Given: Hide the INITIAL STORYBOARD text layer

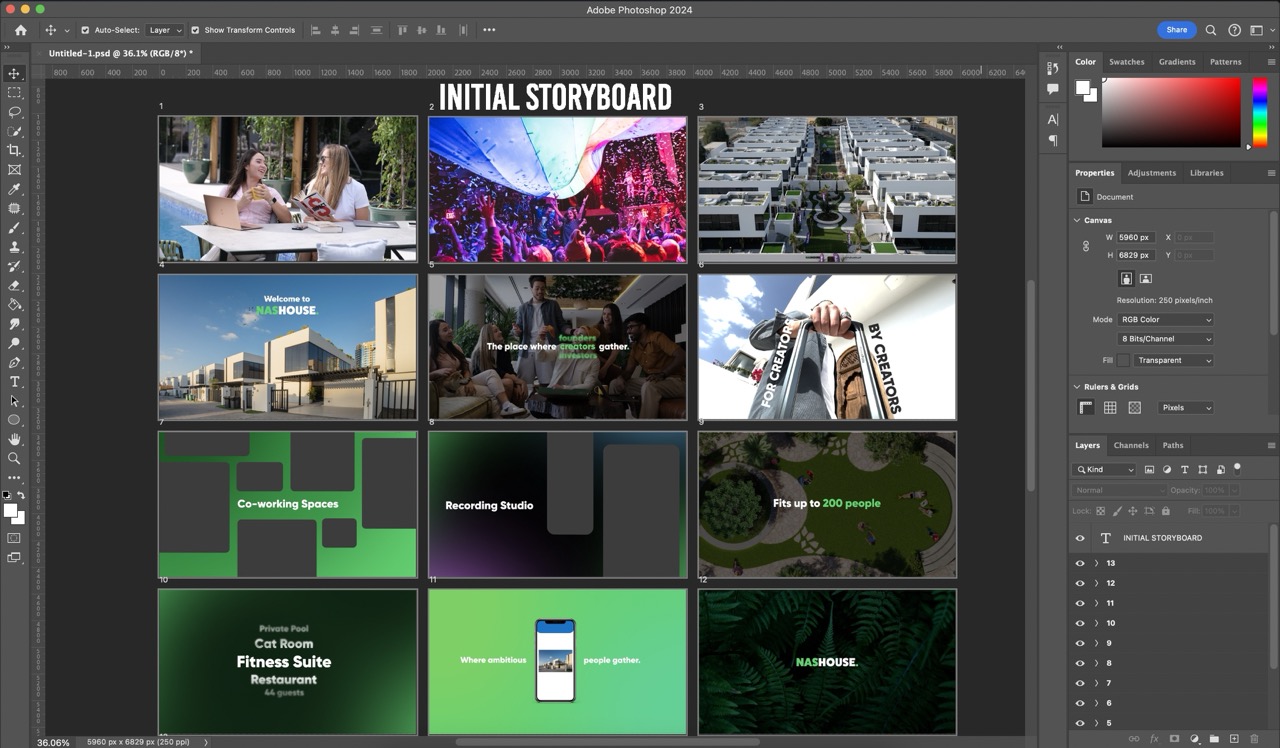Looking at the screenshot, I should [1079, 538].
